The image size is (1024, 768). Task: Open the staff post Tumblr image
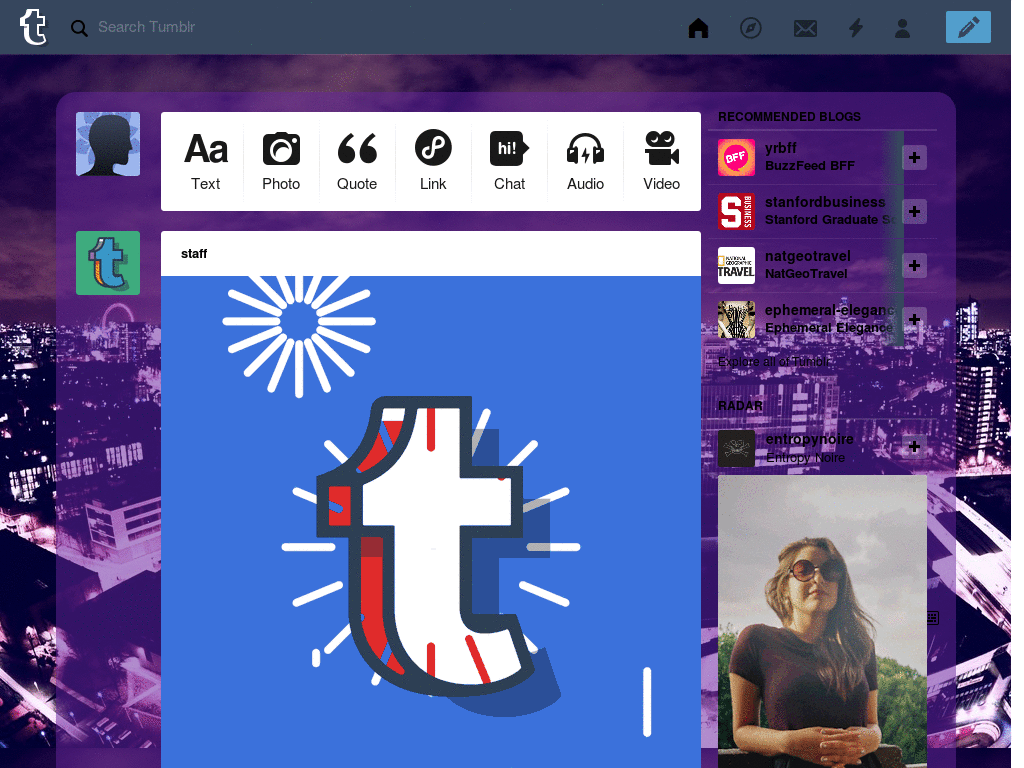coord(431,522)
